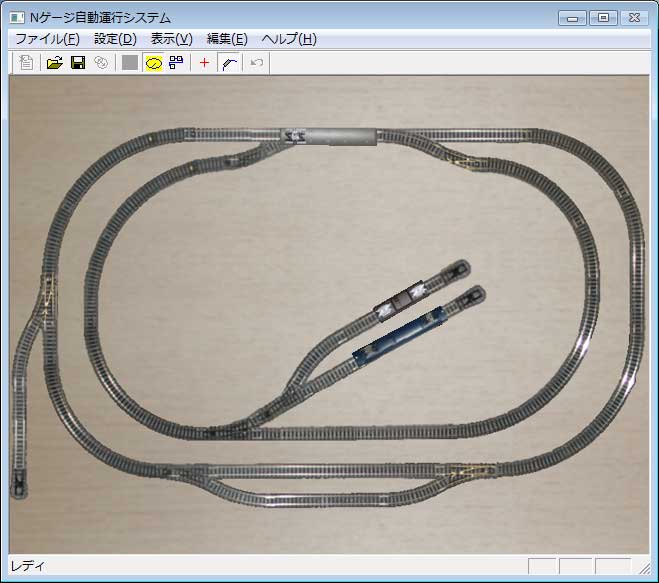Toggle the yellow track loop view icon
659x583 pixels.
coord(154,63)
